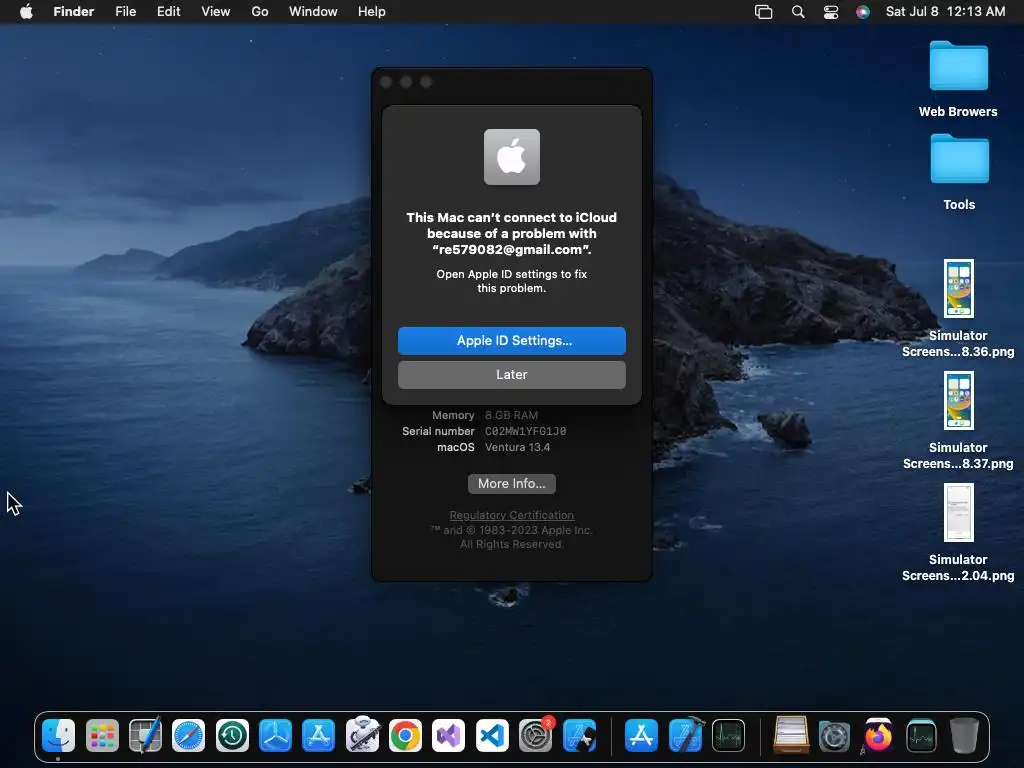Click serial number C02MW1YFG1J0
1024x768 pixels.
pos(526,432)
